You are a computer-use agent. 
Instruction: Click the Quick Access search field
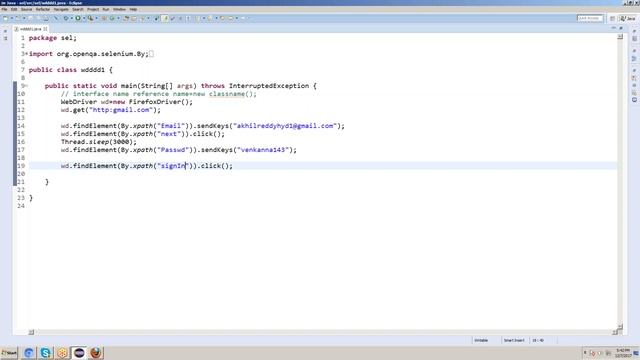tap(590, 18)
